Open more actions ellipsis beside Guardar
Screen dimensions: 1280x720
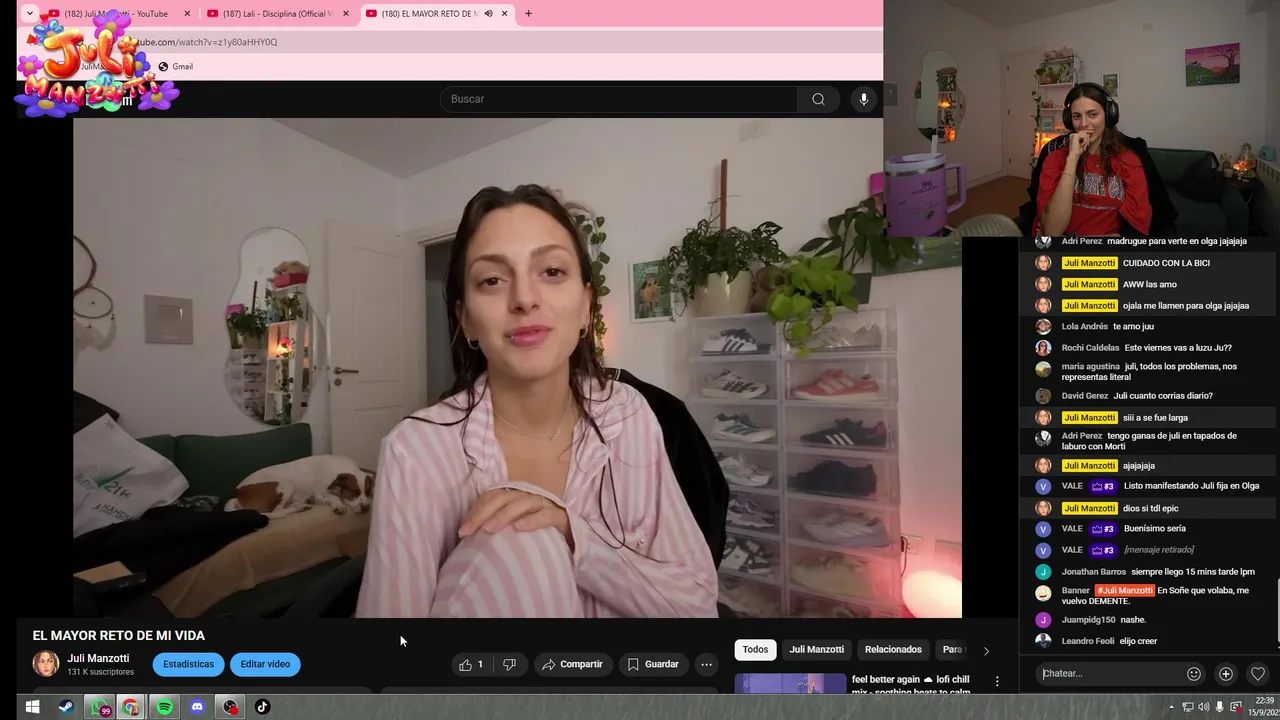(x=707, y=664)
